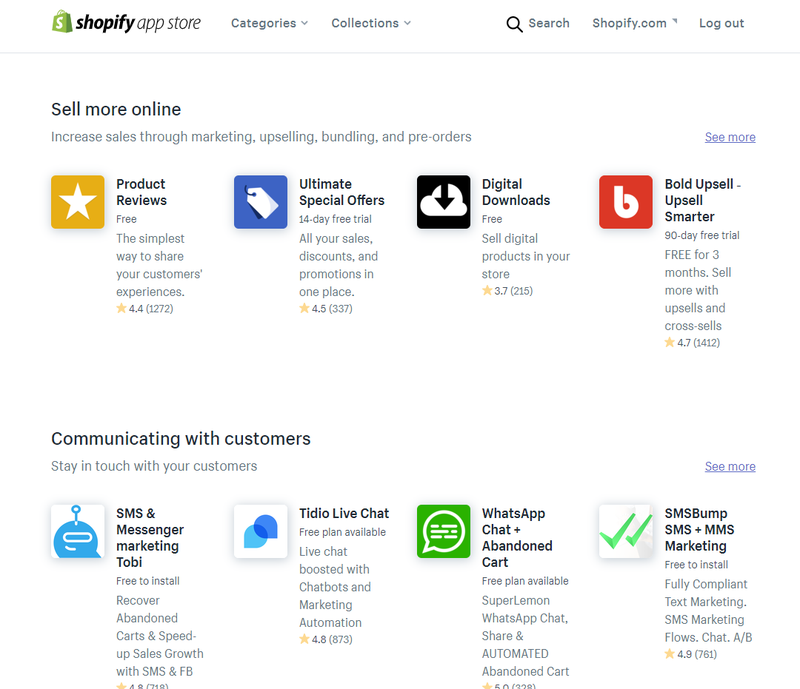See more Sell more online apps
800x689 pixels.
pyautogui.click(x=730, y=137)
